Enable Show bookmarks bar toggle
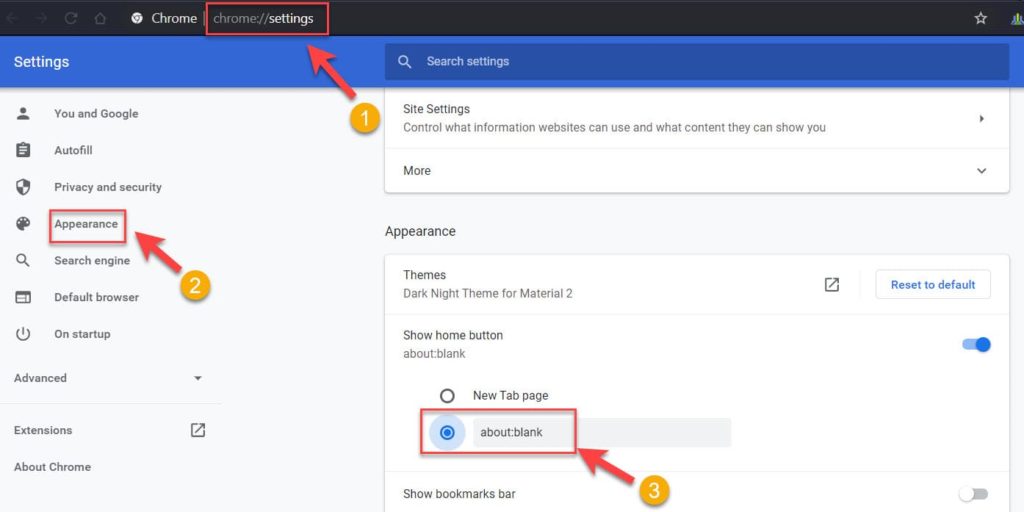Screen dimensions: 1024x512 pos(974,494)
